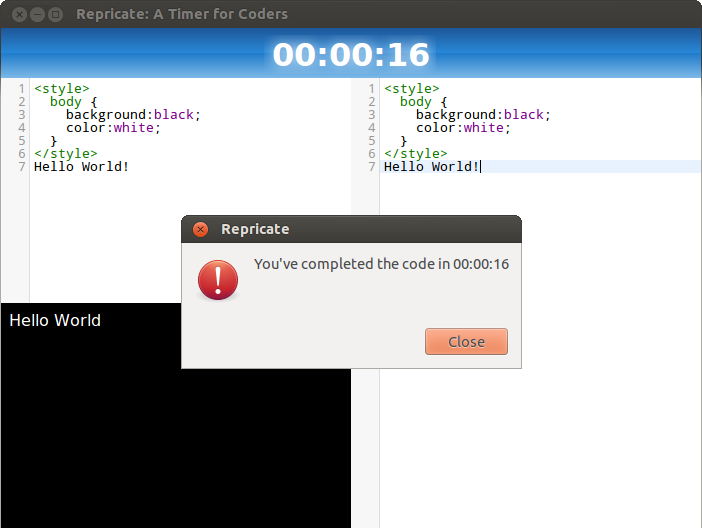Click the closing brace line in the right editor
The height and width of the screenshot is (528, 702).
[x=404, y=141]
